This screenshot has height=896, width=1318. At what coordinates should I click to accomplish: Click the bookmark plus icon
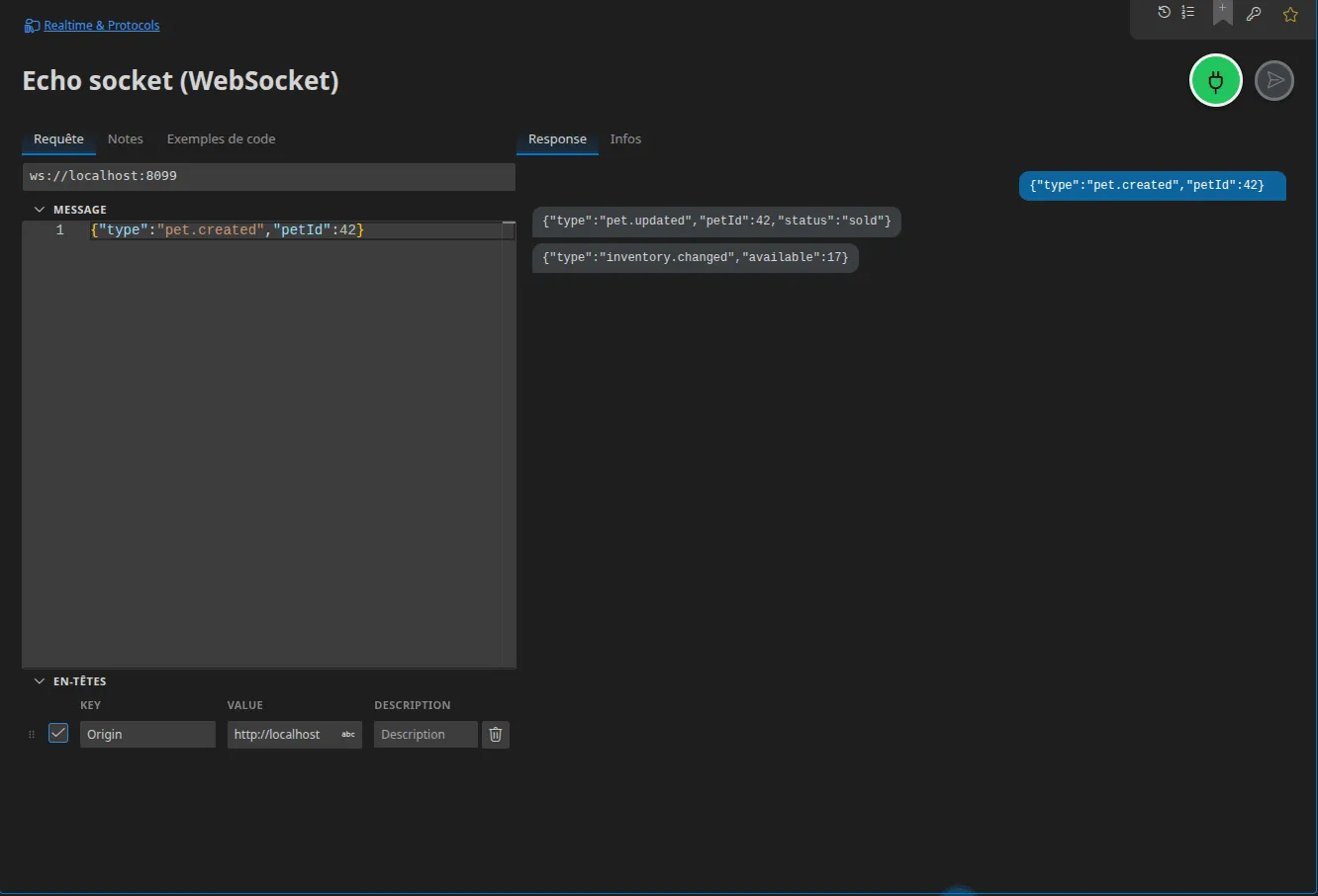point(1223,12)
